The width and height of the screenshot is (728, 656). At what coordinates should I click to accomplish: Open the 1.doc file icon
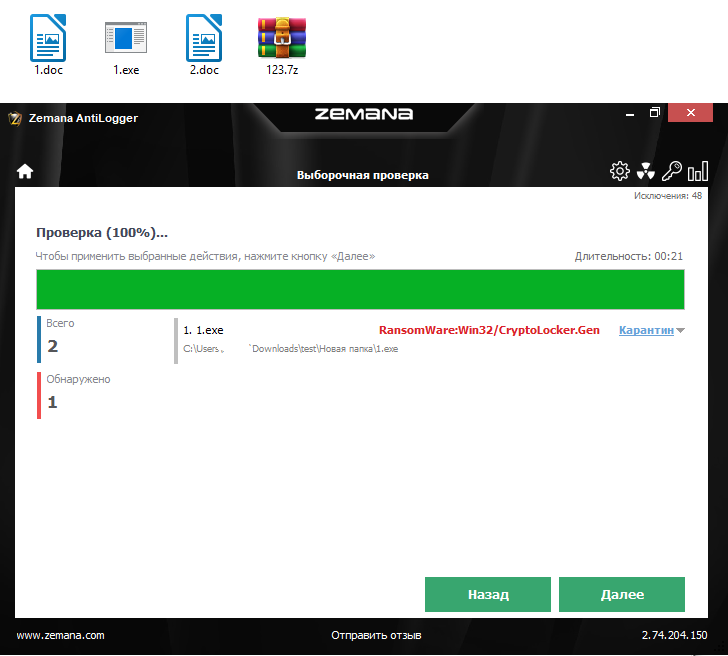[x=48, y=38]
